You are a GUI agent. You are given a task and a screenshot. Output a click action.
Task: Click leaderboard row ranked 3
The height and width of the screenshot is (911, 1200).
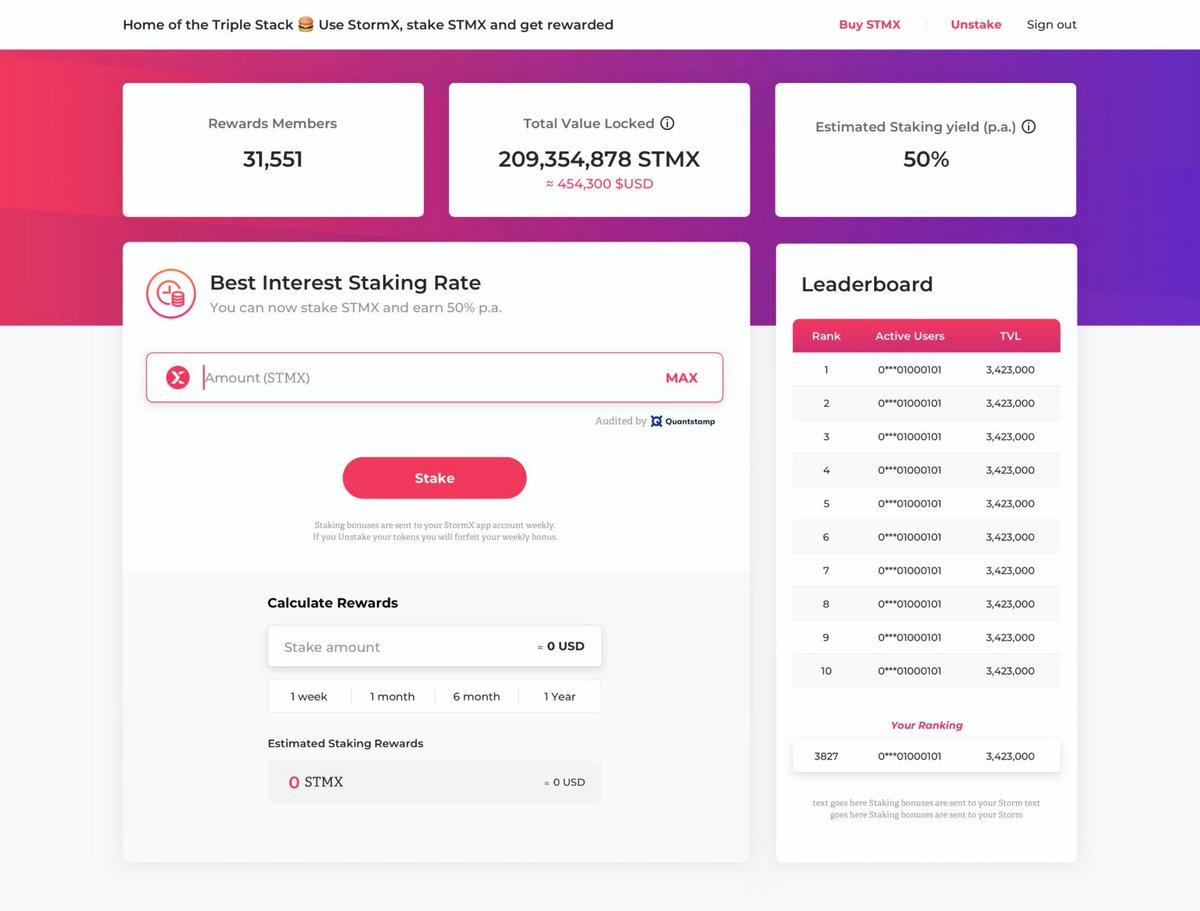(926, 437)
